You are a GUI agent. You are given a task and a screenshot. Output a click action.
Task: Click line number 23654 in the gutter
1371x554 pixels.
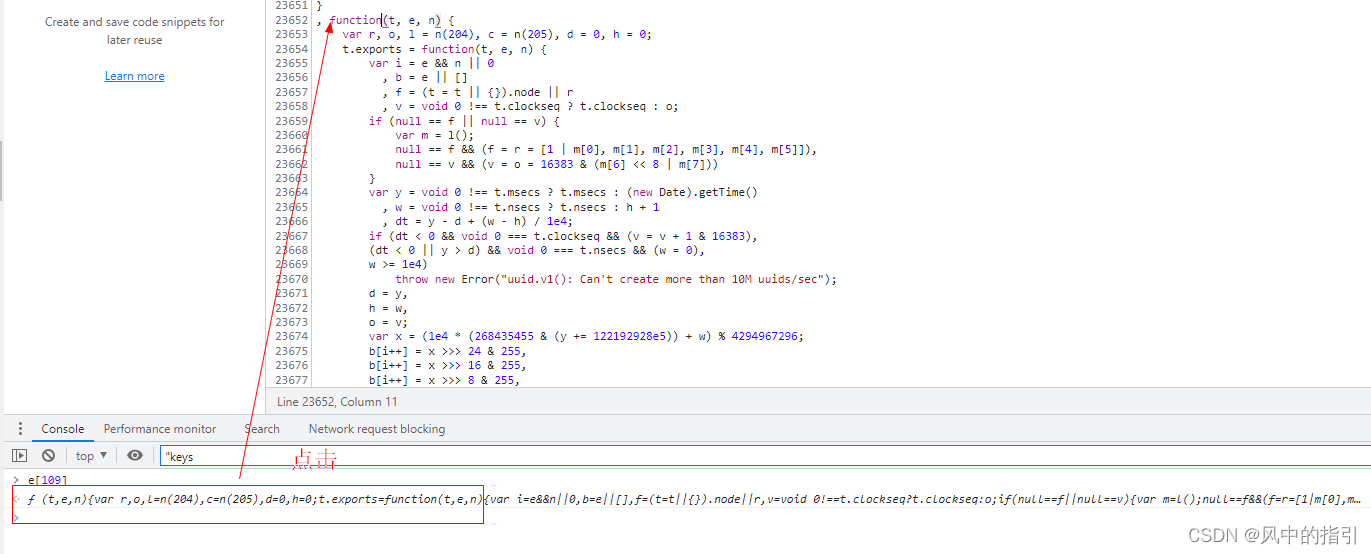click(291, 49)
